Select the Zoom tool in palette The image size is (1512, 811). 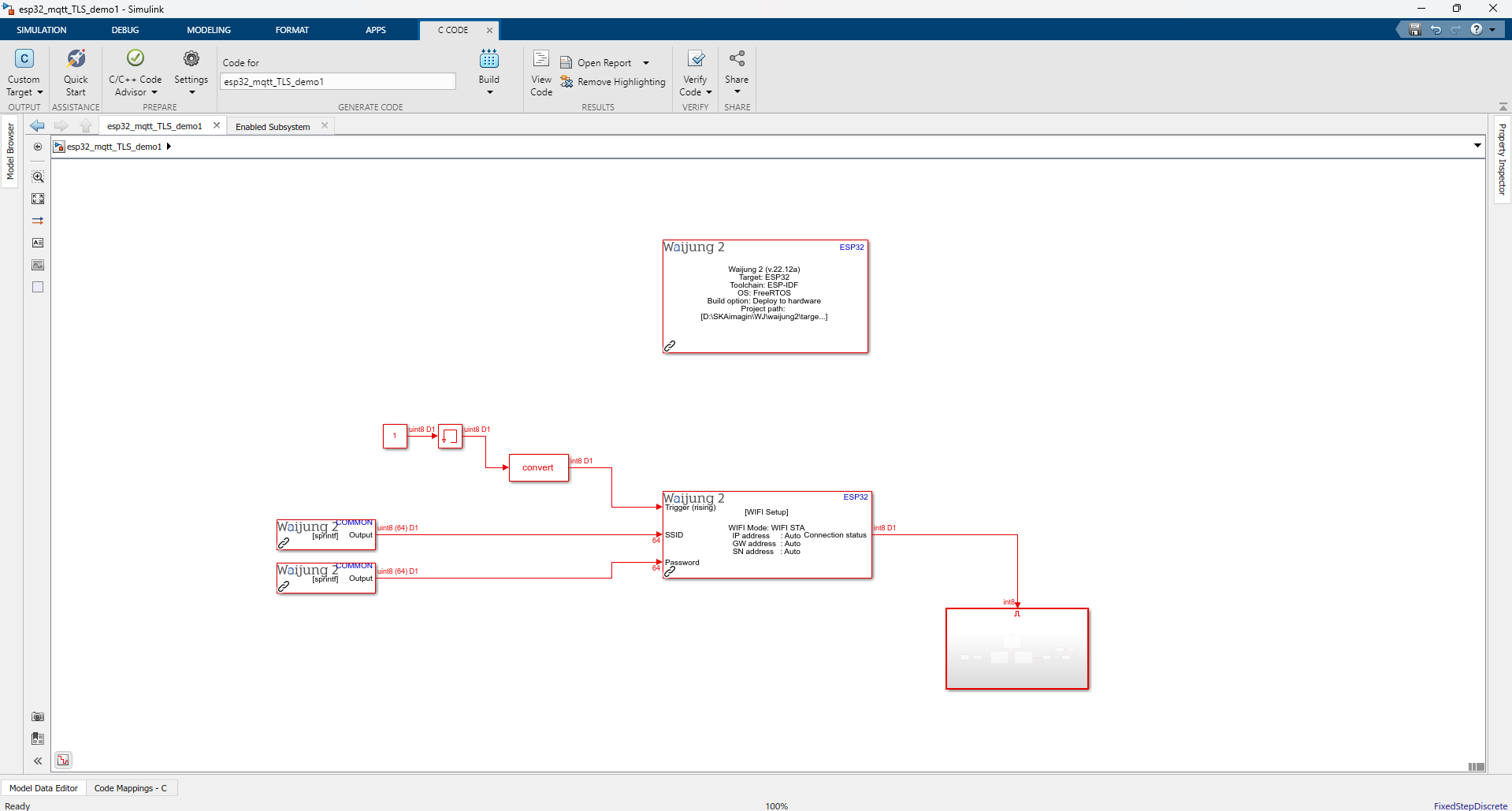38,177
